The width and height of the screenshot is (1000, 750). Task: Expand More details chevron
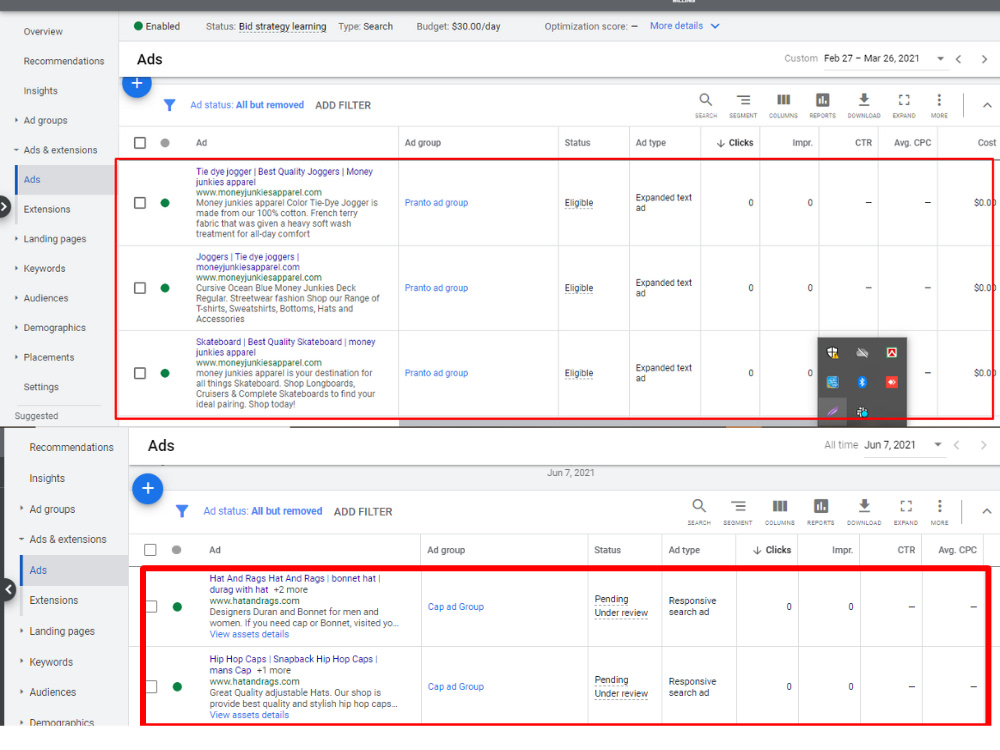tap(715, 26)
